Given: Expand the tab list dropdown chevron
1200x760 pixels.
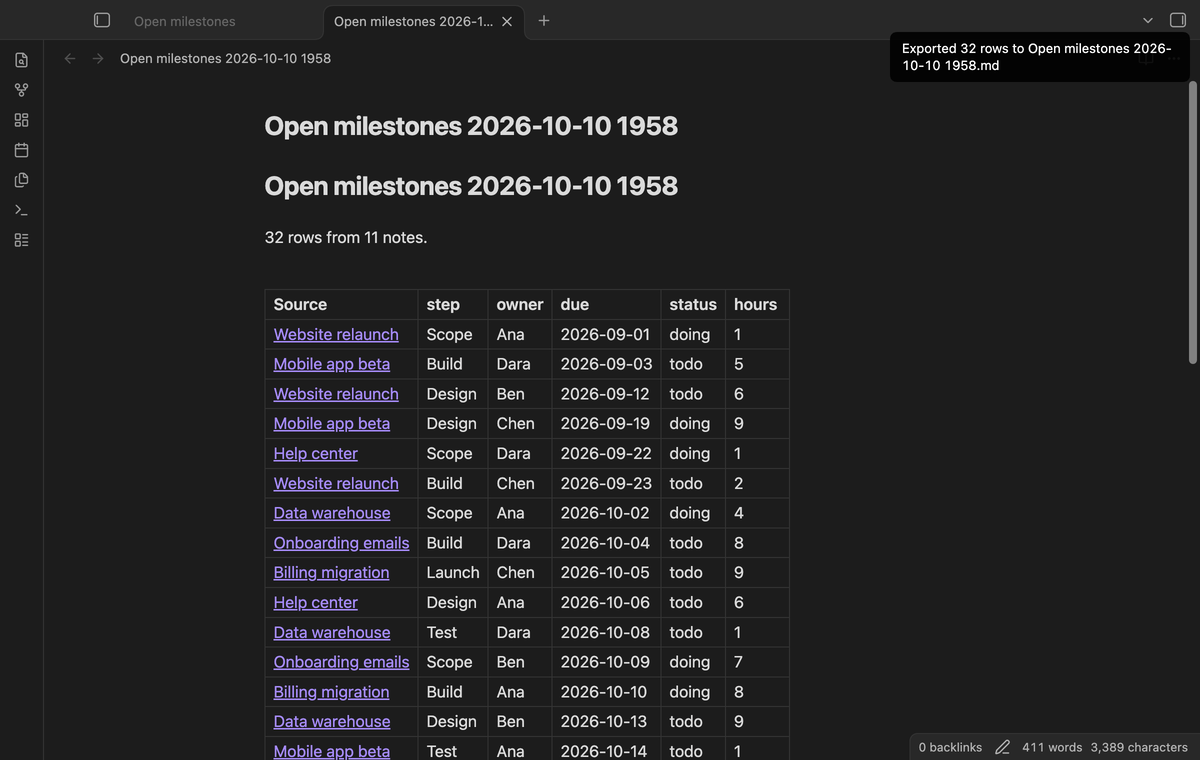Looking at the screenshot, I should [x=1148, y=20].
